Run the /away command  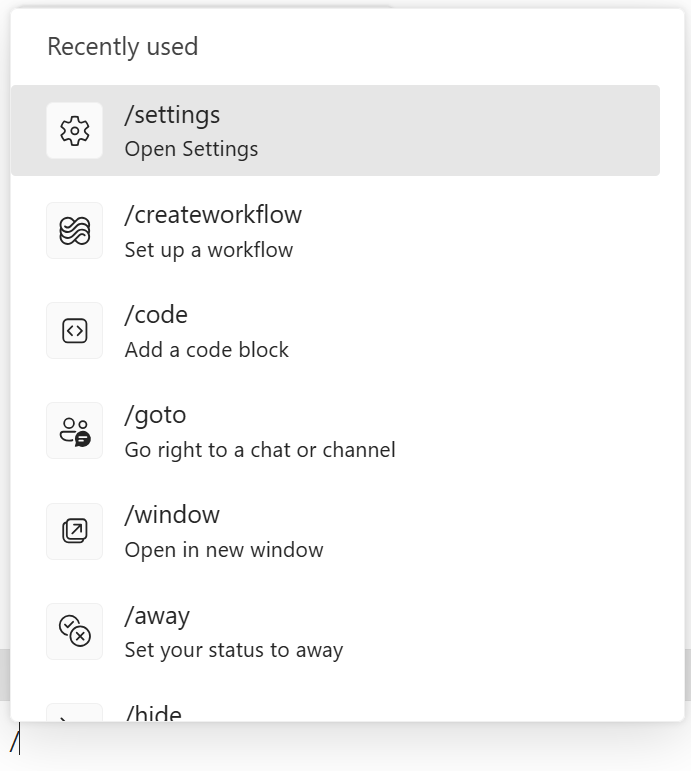coord(157,615)
